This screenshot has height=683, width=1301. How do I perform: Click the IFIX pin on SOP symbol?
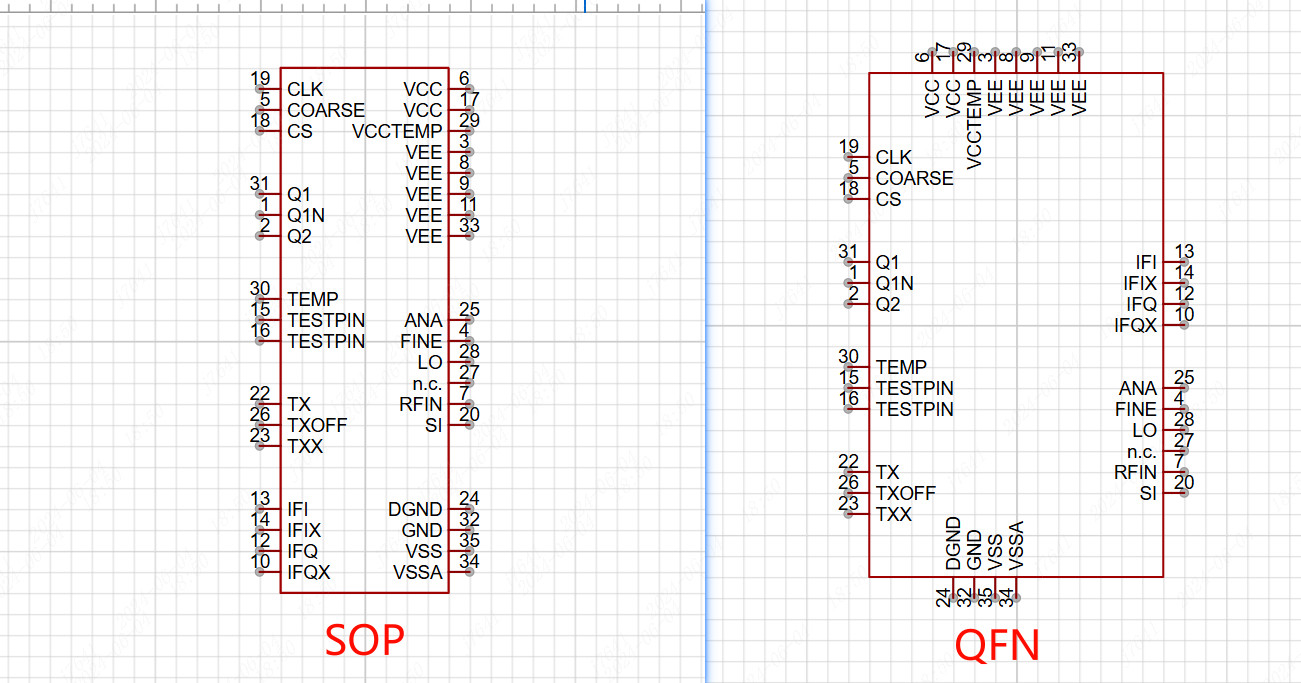tap(304, 531)
